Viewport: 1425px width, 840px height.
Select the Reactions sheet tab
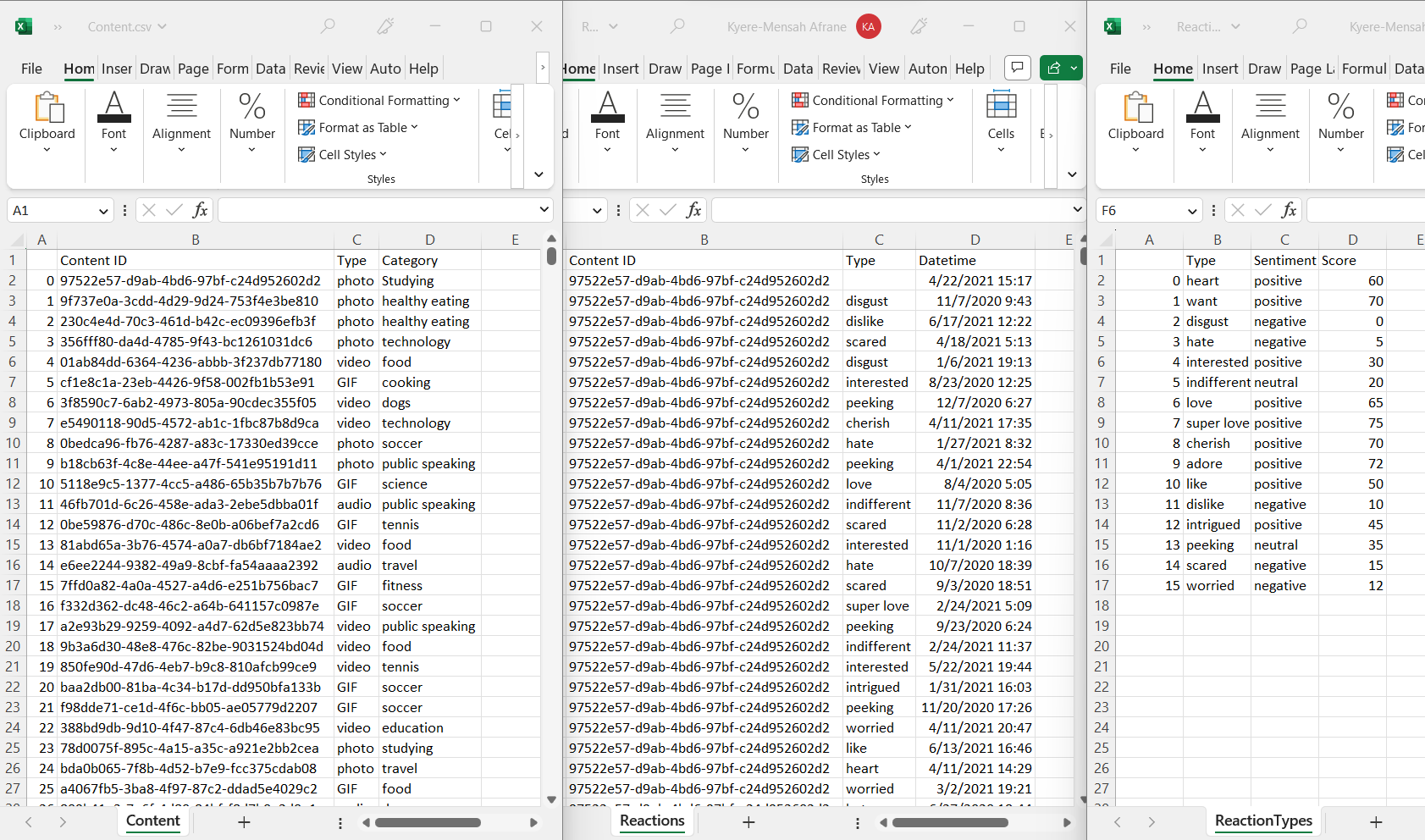[x=652, y=821]
